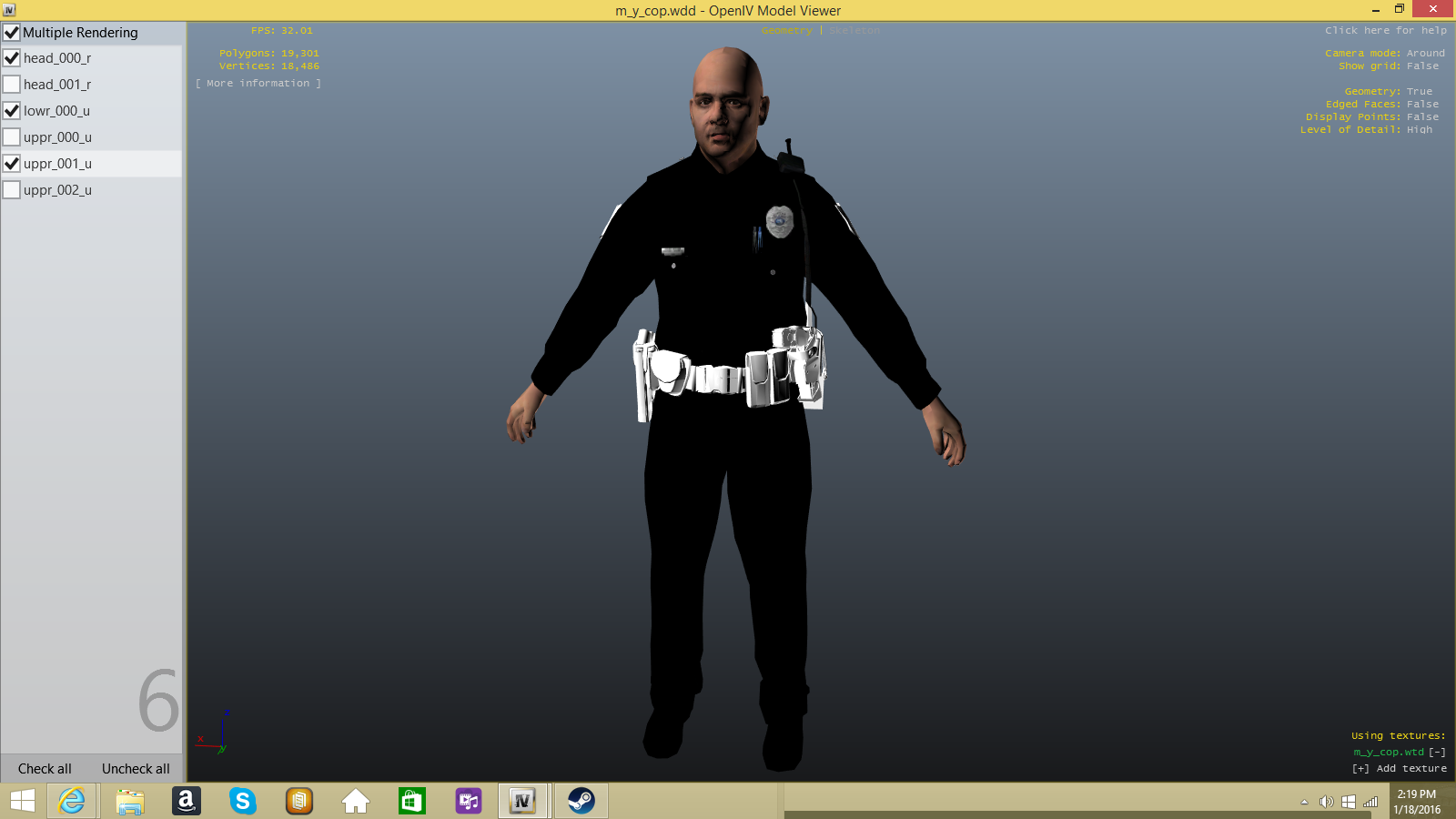1456x819 pixels.
Task: Collapse the m_y_cop.wtd texture entry
Action: pos(1437,752)
